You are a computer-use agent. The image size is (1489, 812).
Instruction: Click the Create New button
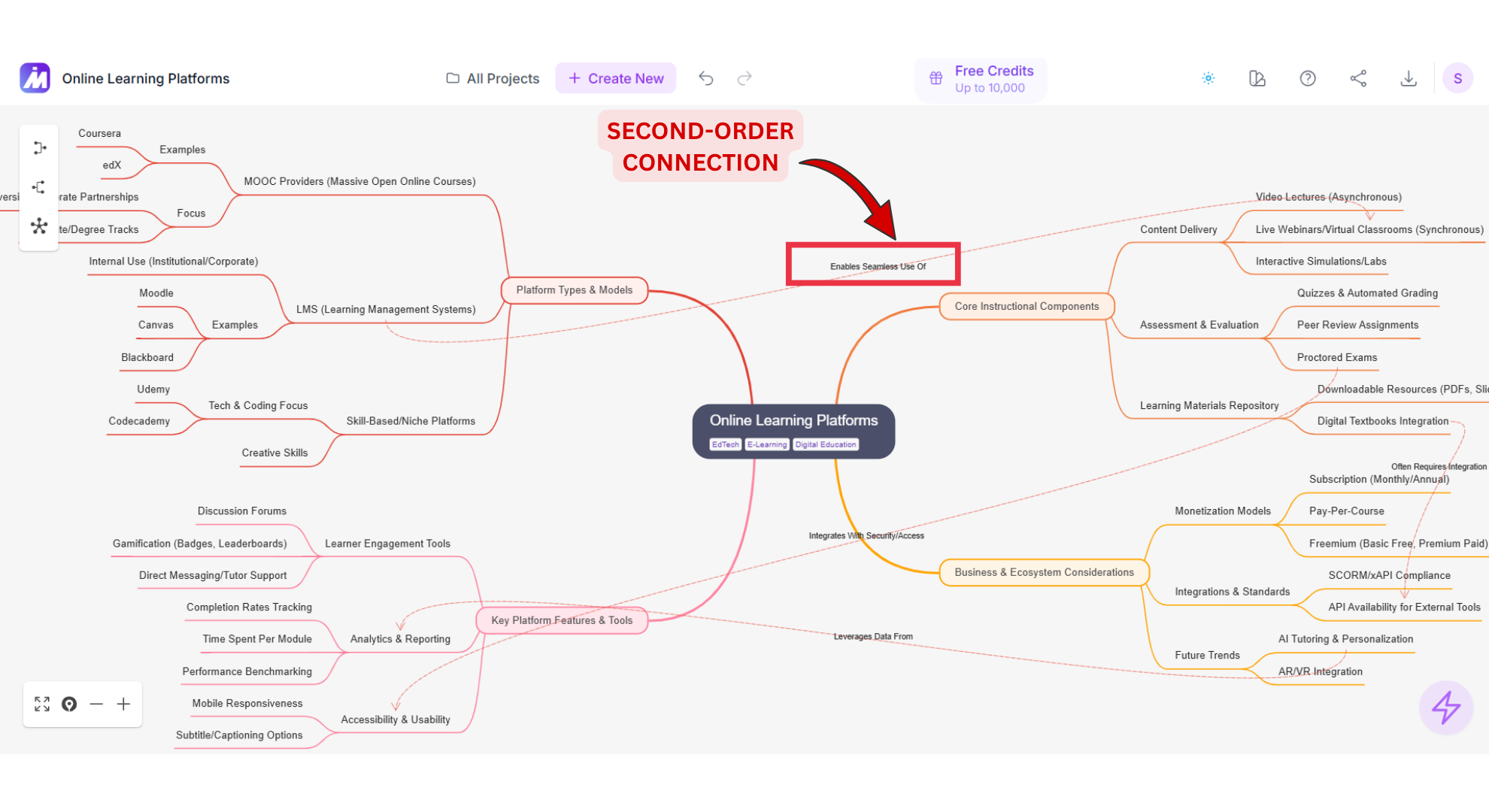click(x=615, y=77)
